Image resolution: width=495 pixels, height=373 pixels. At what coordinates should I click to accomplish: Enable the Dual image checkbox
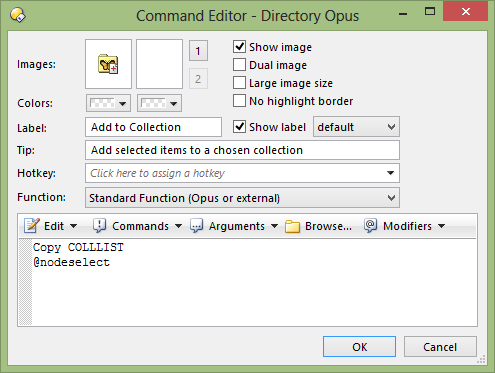click(239, 65)
